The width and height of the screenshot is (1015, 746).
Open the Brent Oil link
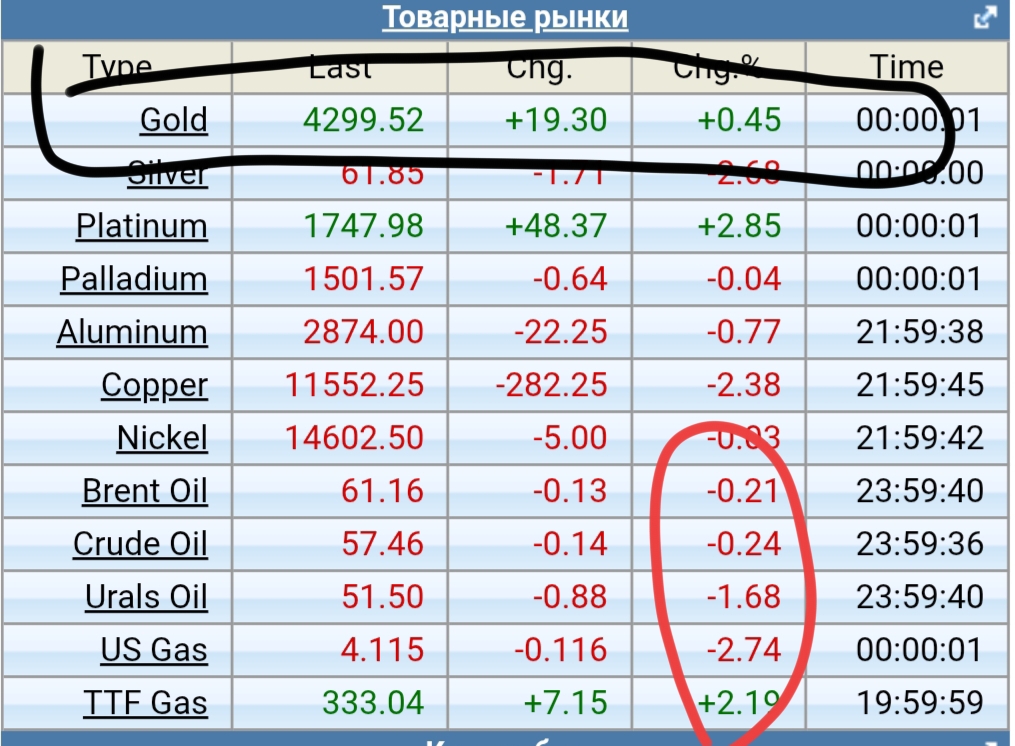pos(145,491)
